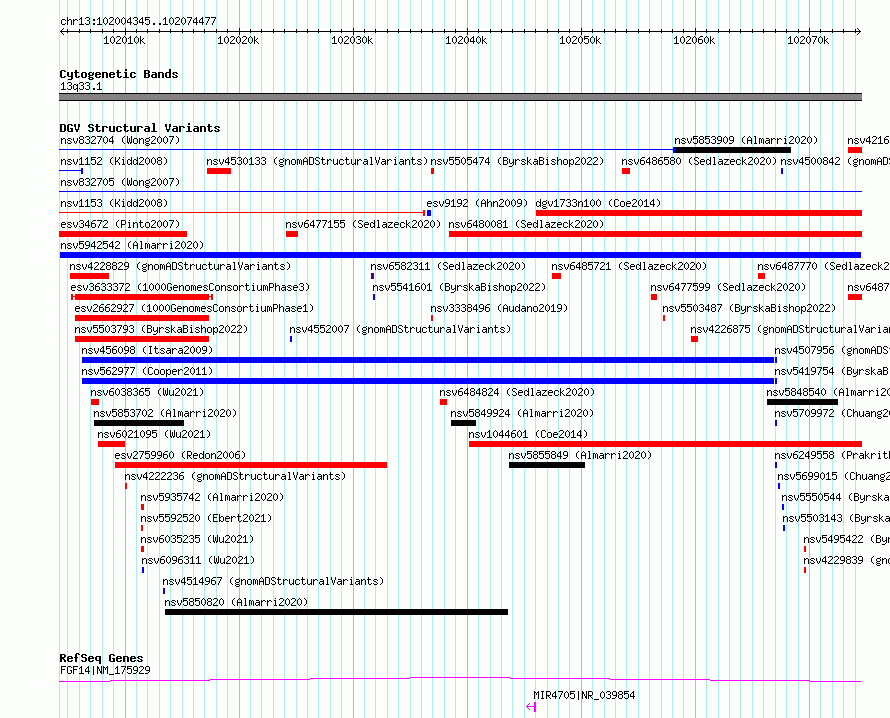Select the esv3633372 1000Genomes Phase3 bar
The image size is (890, 718).
coord(142,297)
